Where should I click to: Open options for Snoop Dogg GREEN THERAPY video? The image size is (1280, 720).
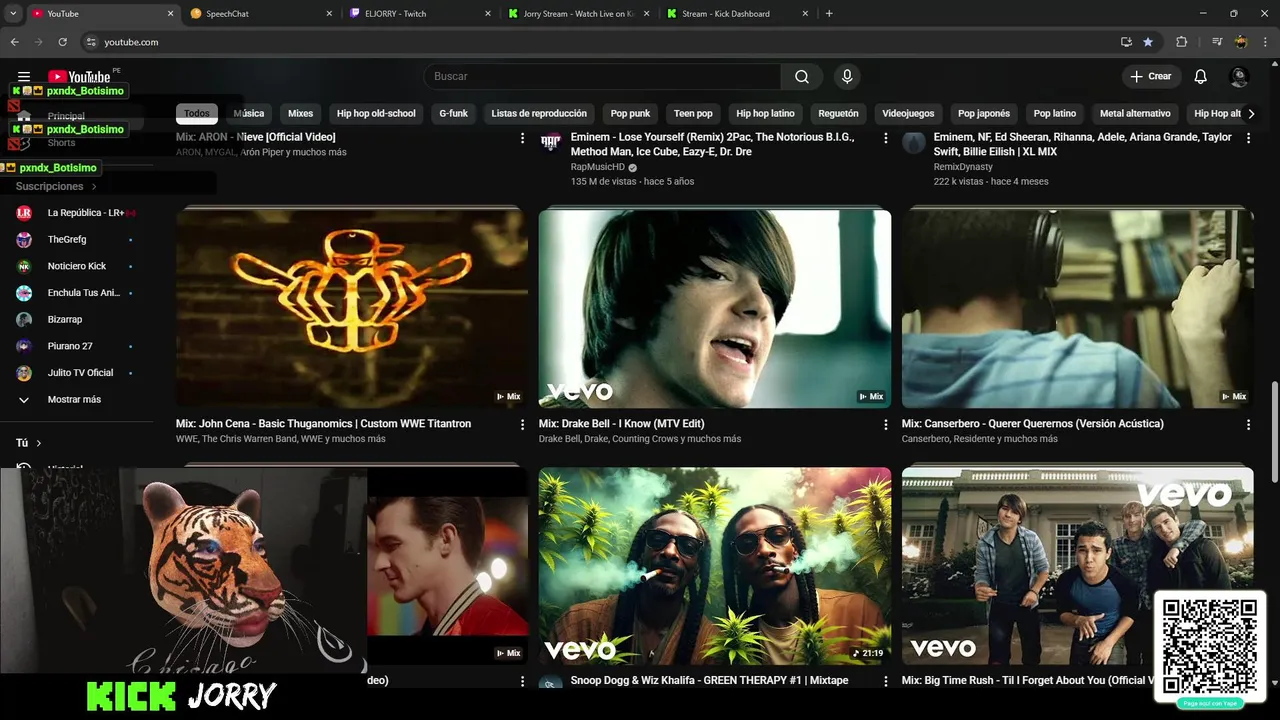(x=885, y=681)
